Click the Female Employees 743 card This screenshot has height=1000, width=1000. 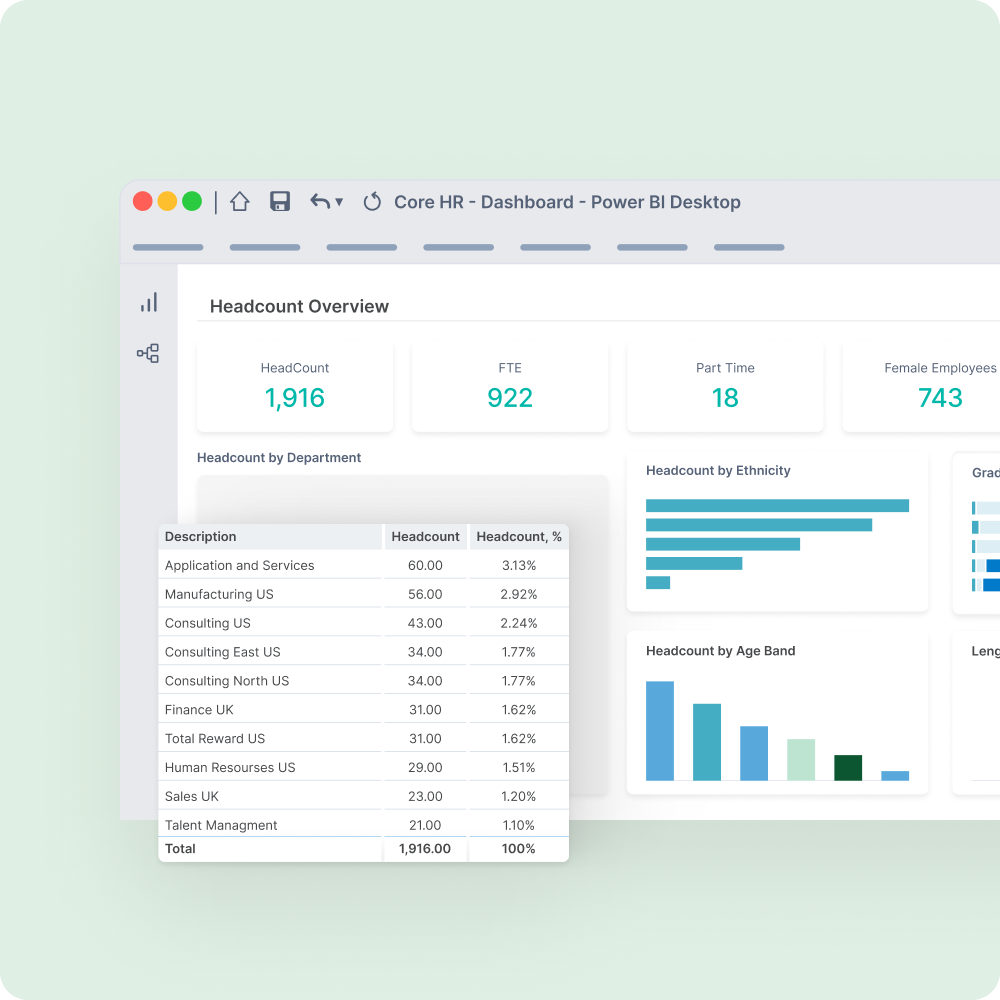925,387
